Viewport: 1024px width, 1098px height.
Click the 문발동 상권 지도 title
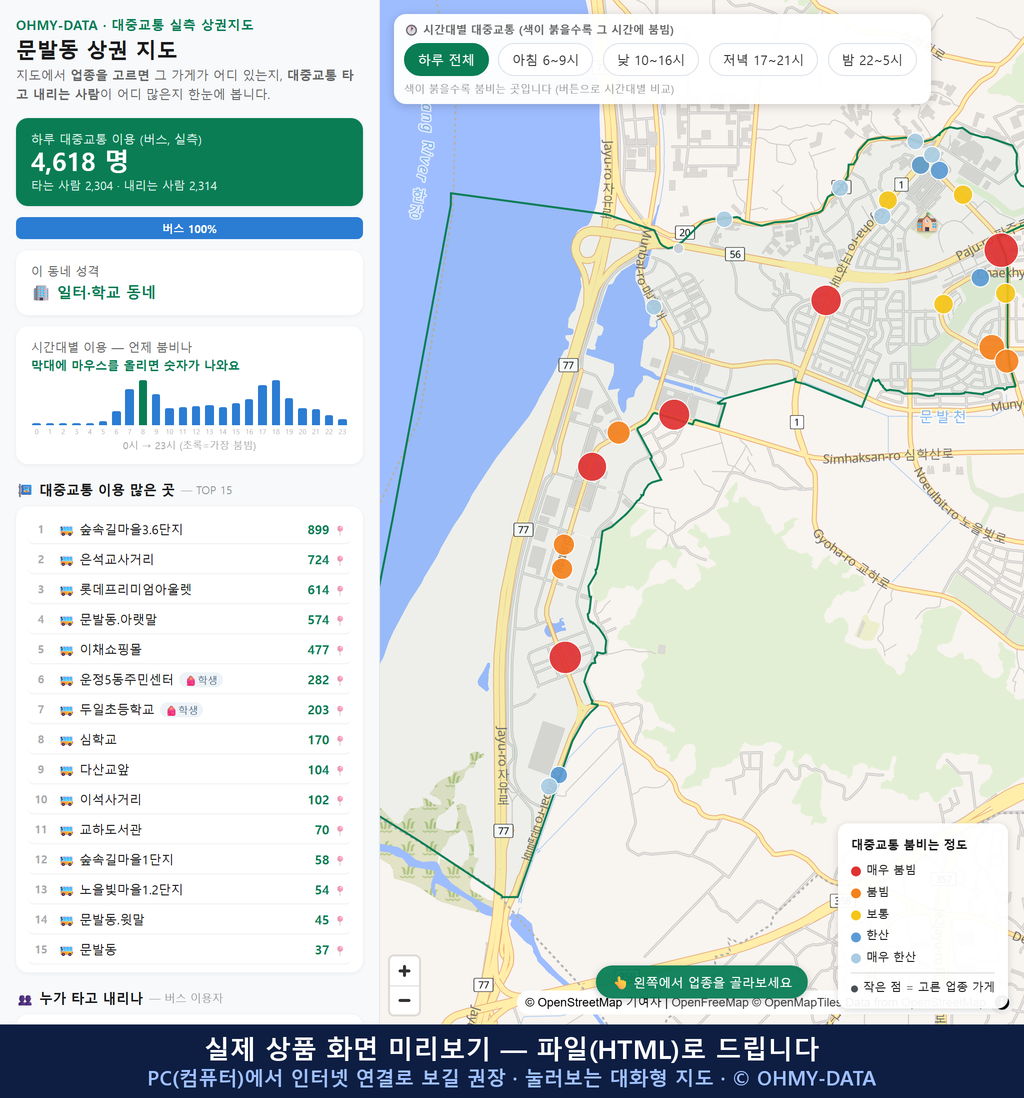point(97,50)
